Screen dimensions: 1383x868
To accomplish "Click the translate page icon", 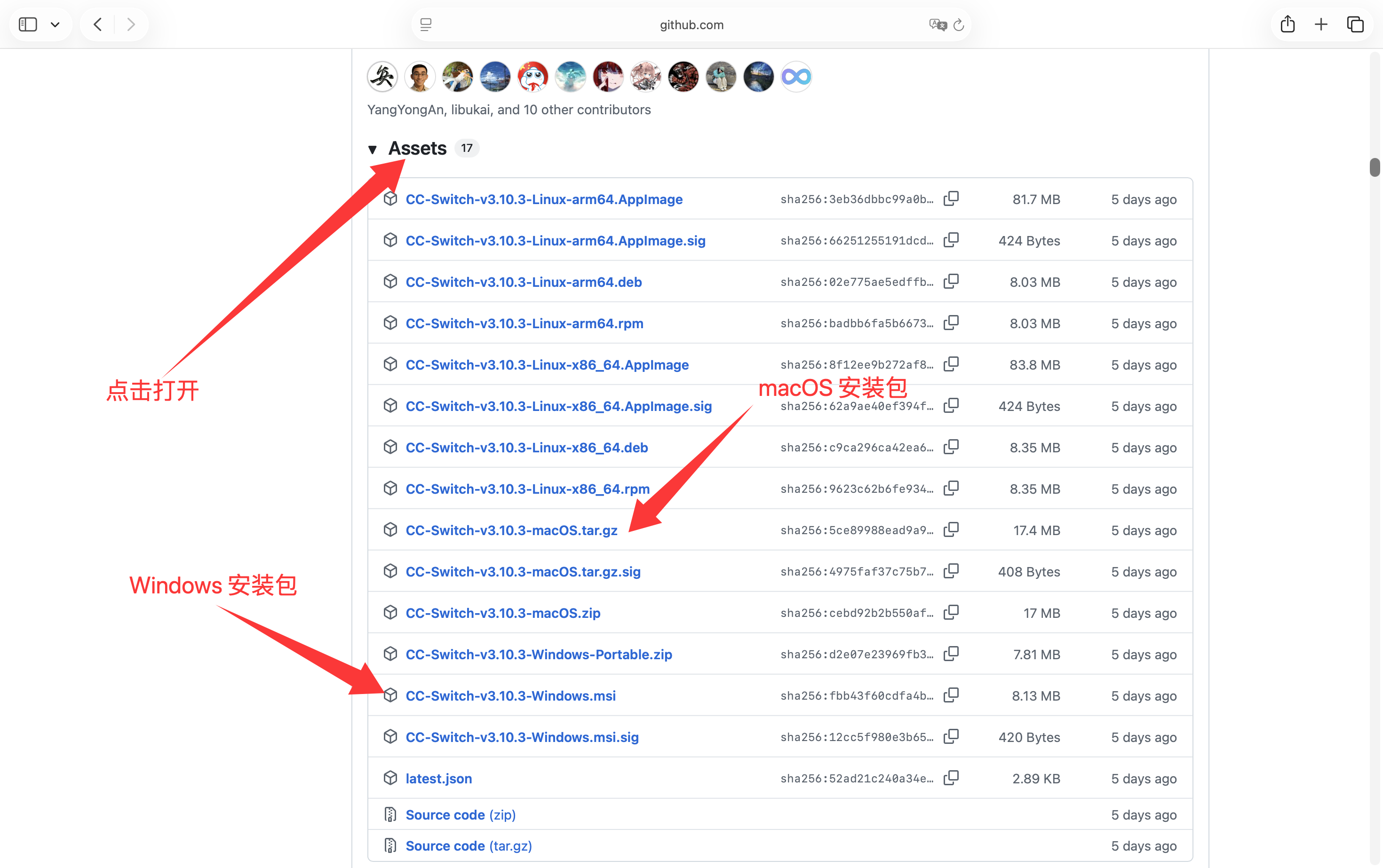I will tap(938, 24).
